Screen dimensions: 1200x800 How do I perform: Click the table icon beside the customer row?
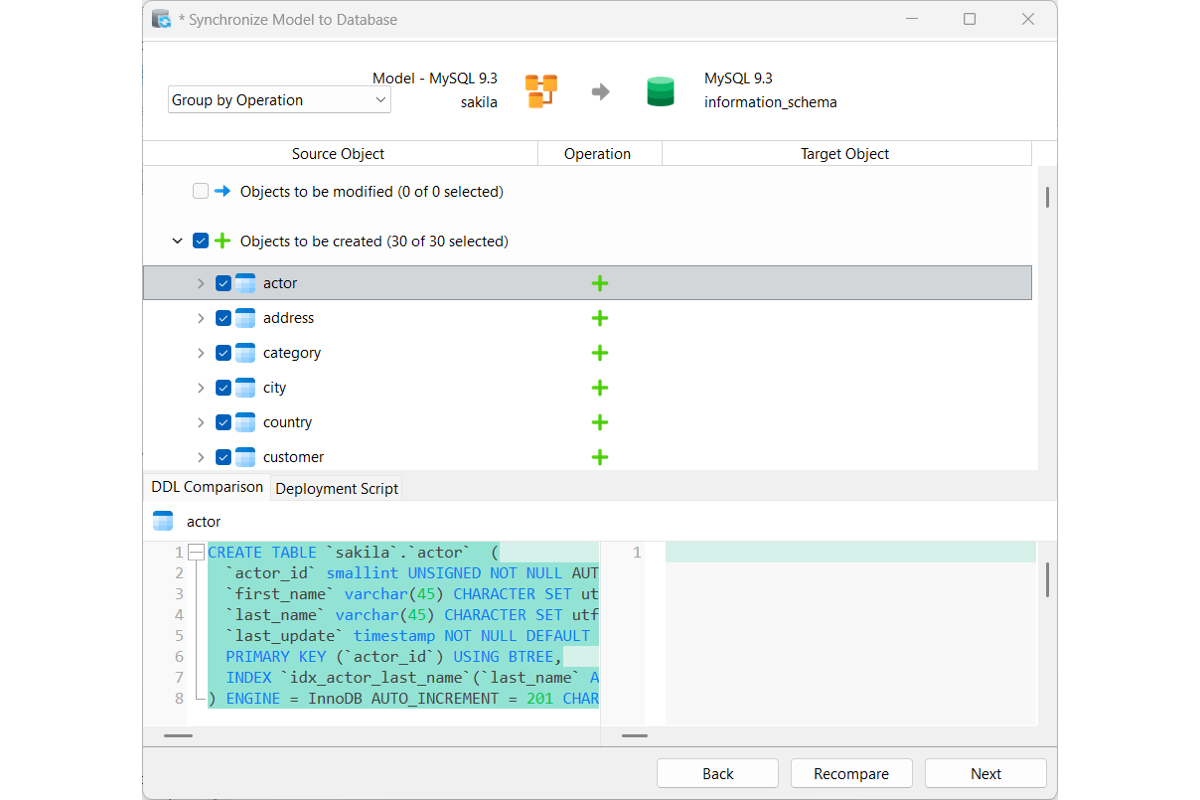(245, 457)
